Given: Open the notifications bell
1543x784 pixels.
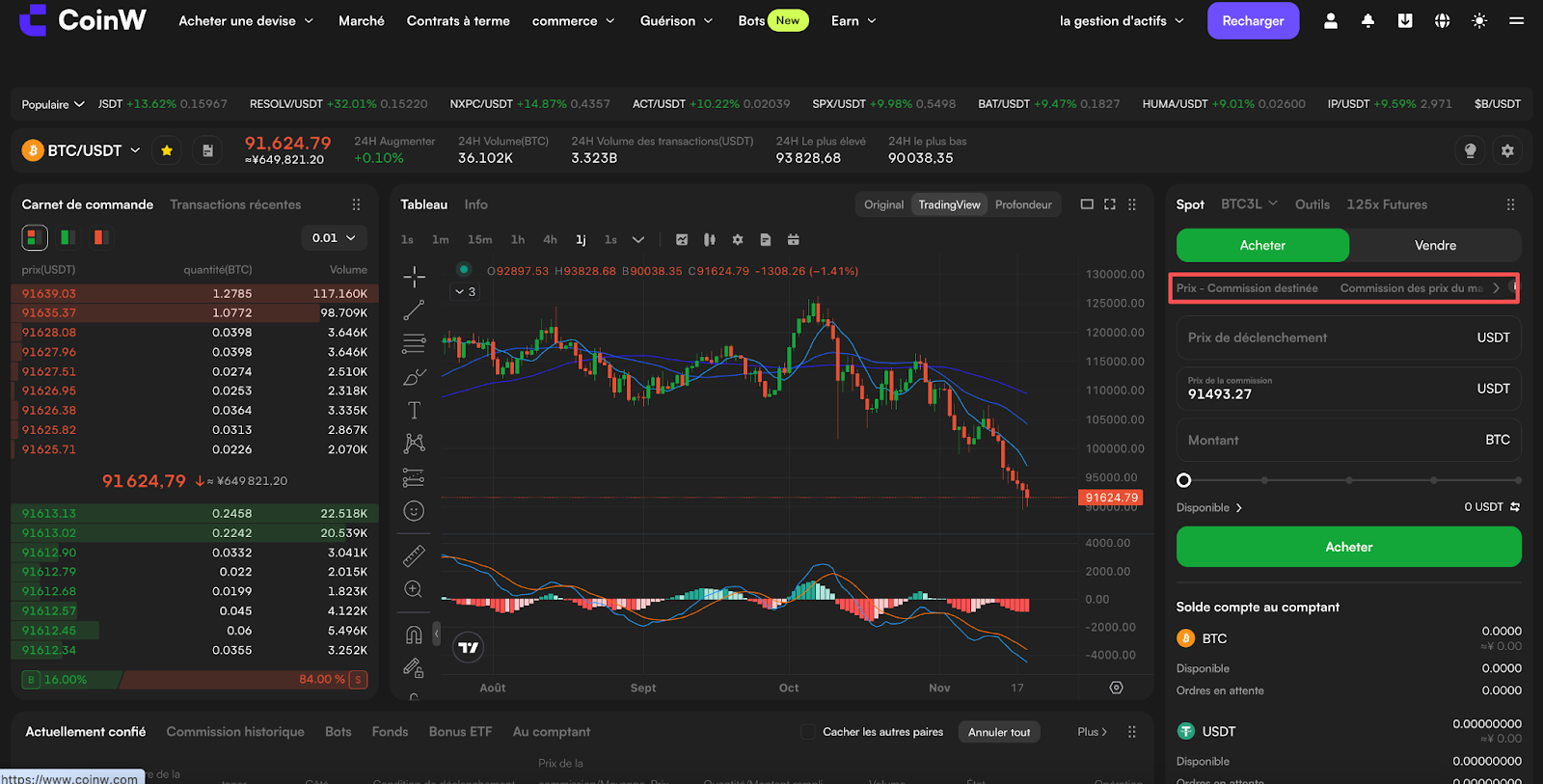Looking at the screenshot, I should click(x=1367, y=20).
